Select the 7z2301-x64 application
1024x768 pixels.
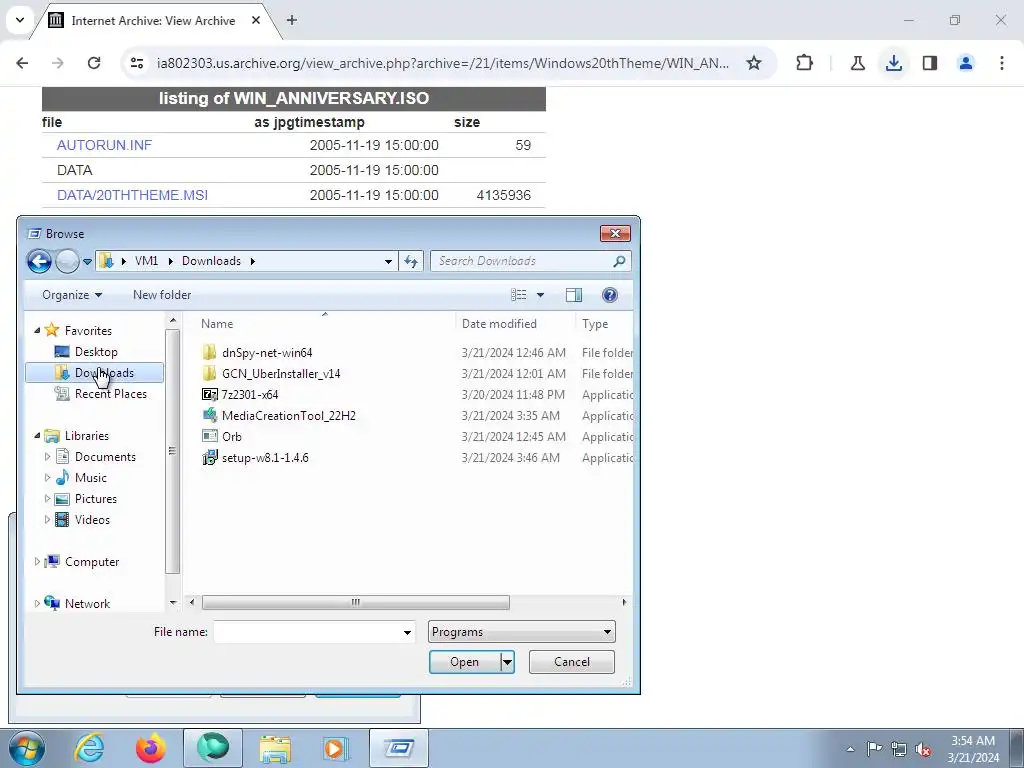point(249,394)
